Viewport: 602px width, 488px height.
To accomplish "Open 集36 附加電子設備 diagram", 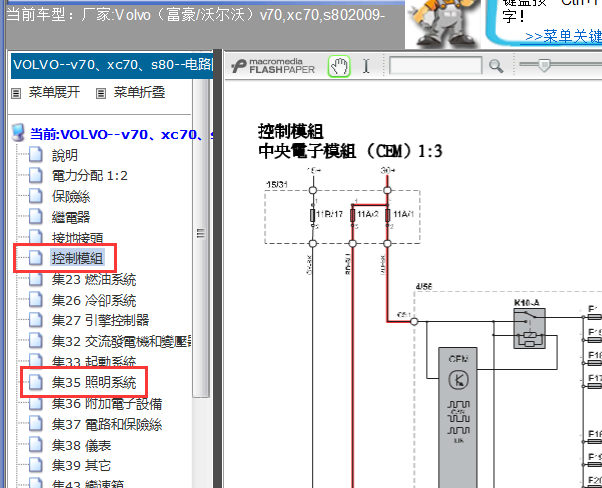I will coord(107,404).
